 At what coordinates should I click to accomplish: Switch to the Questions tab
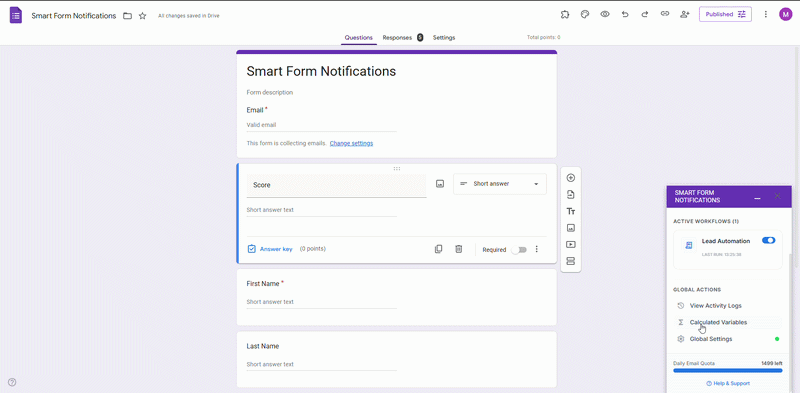pos(359,38)
